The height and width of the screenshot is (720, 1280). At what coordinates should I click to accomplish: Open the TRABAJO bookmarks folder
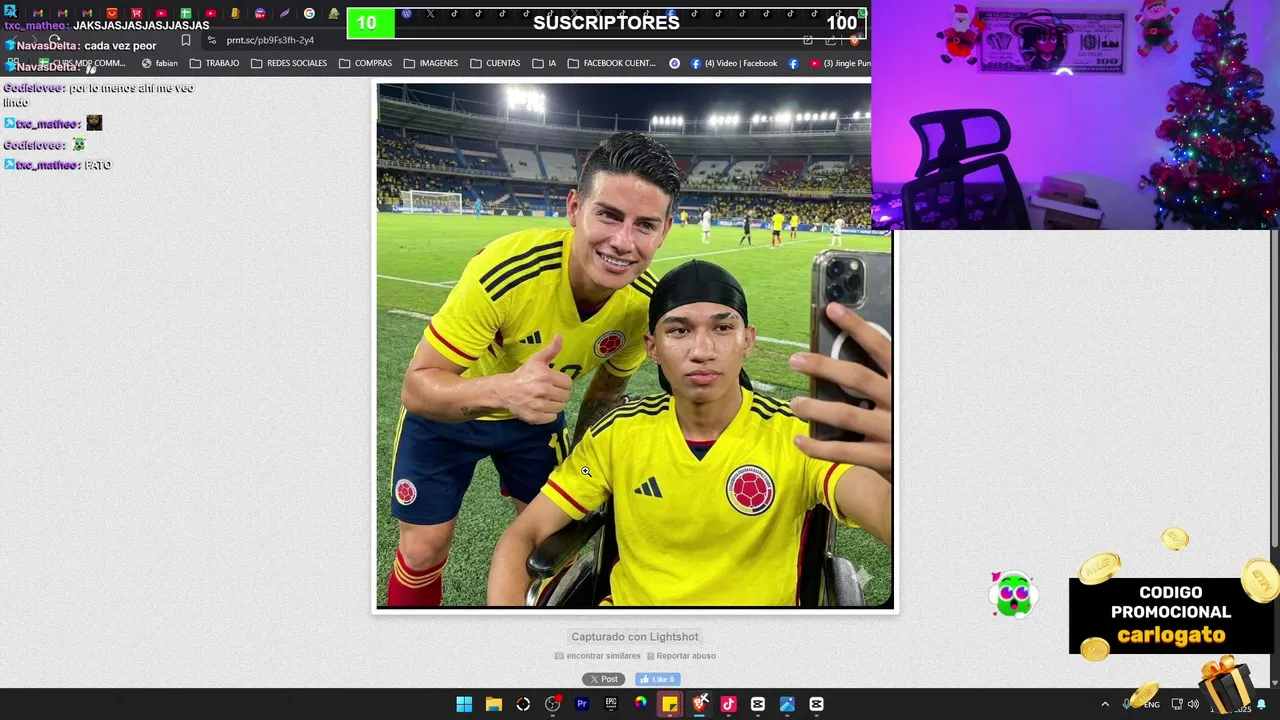click(214, 63)
